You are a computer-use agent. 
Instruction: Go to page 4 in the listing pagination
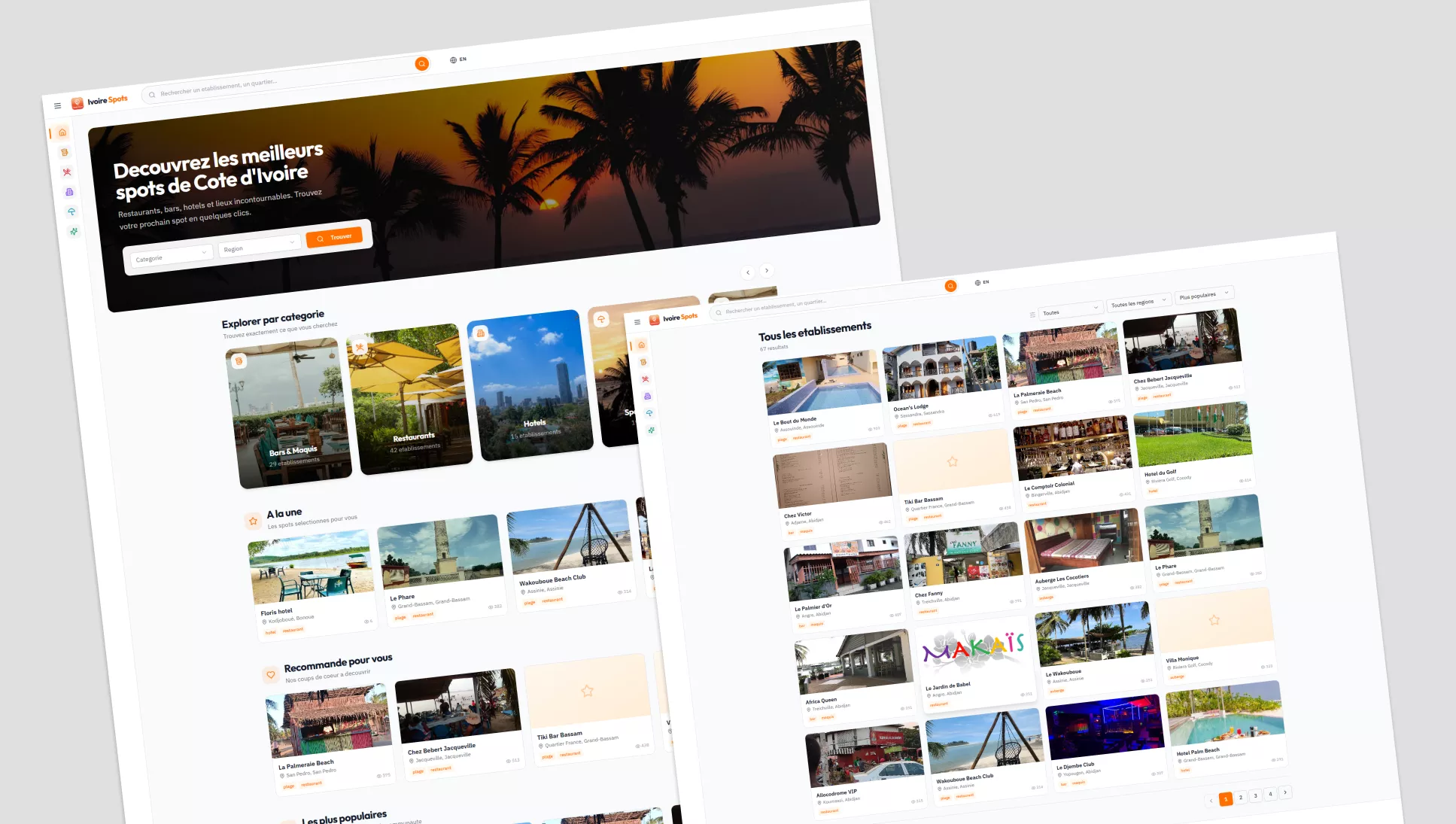1270,794
